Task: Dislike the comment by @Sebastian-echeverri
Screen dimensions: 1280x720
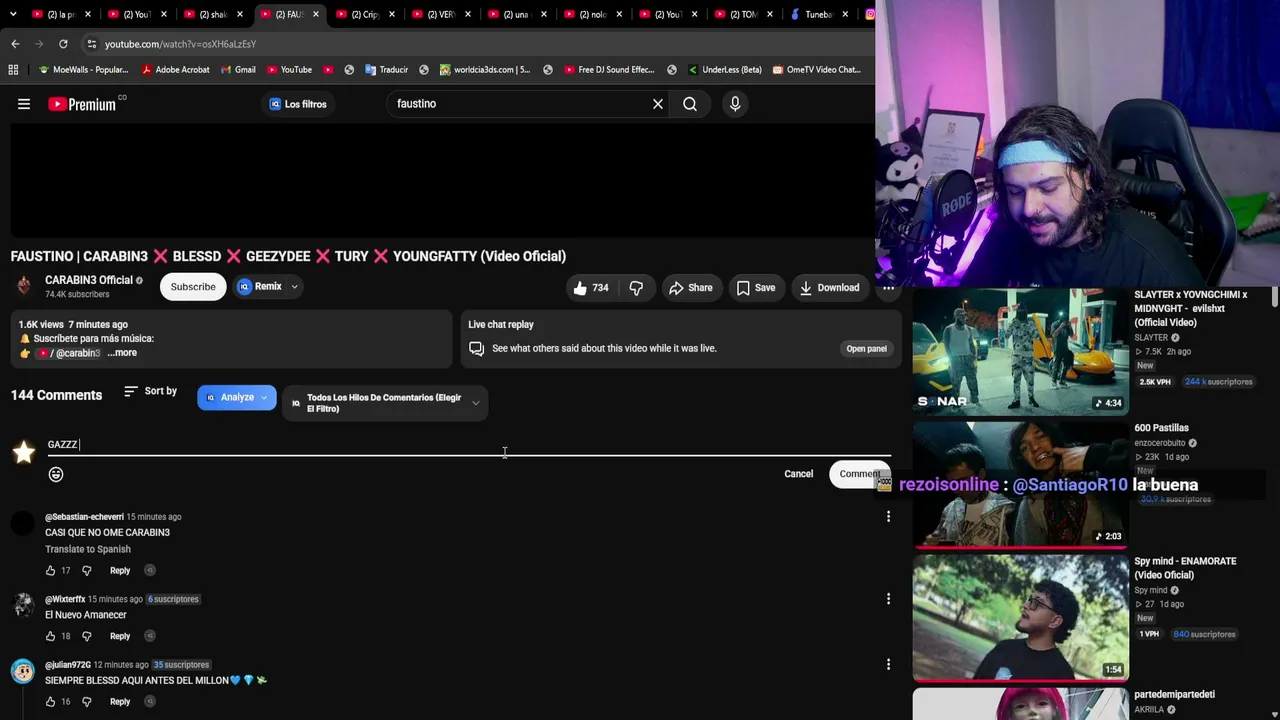Action: point(86,571)
